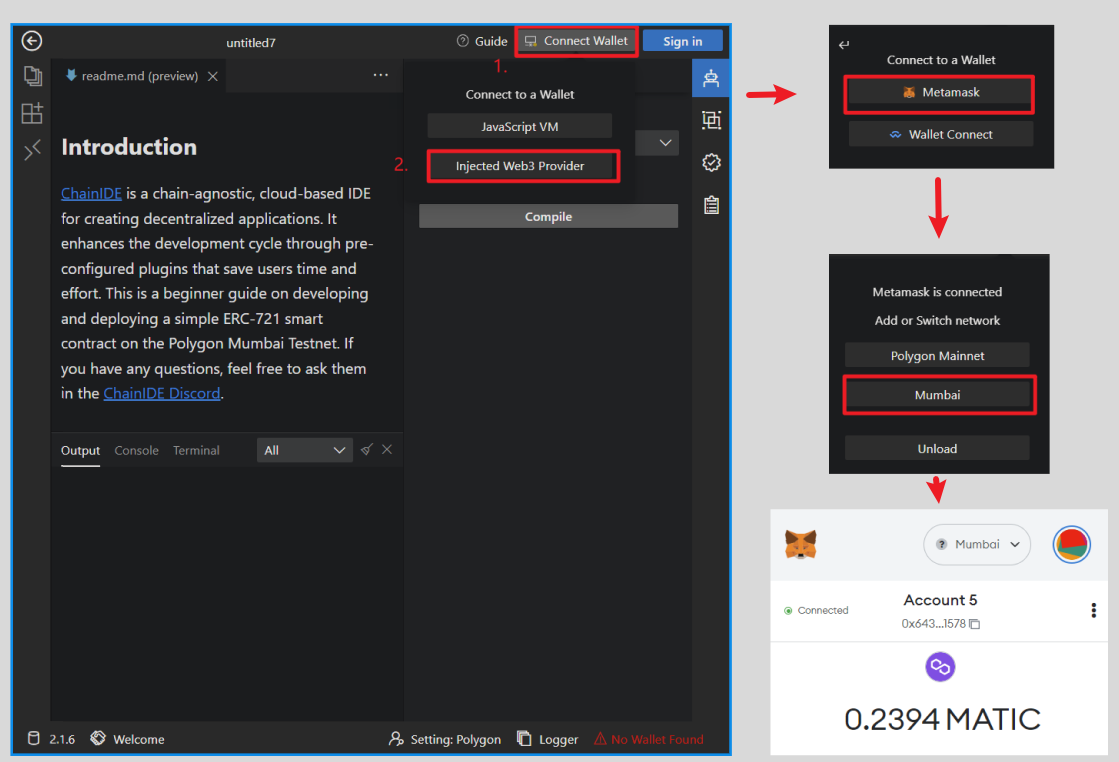This screenshot has height=762, width=1119.
Task: Open MetaMask three-dot account options
Action: point(1093,610)
